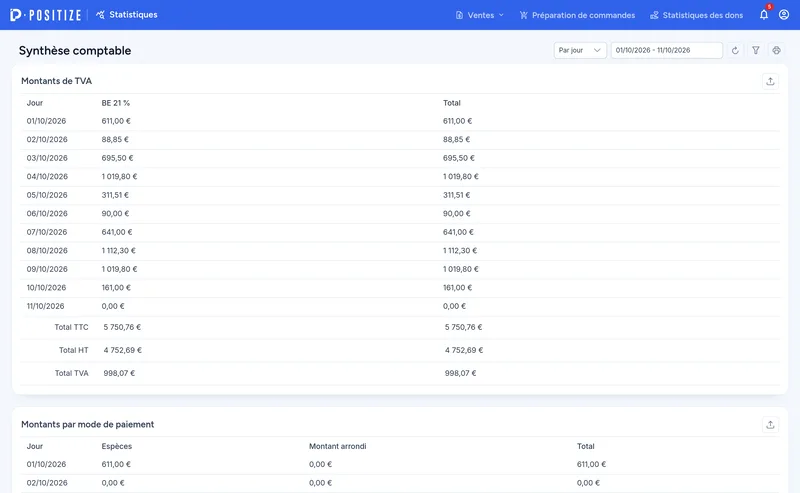The image size is (800, 493).
Task: Open Statistiques des dons page
Action: 696,15
